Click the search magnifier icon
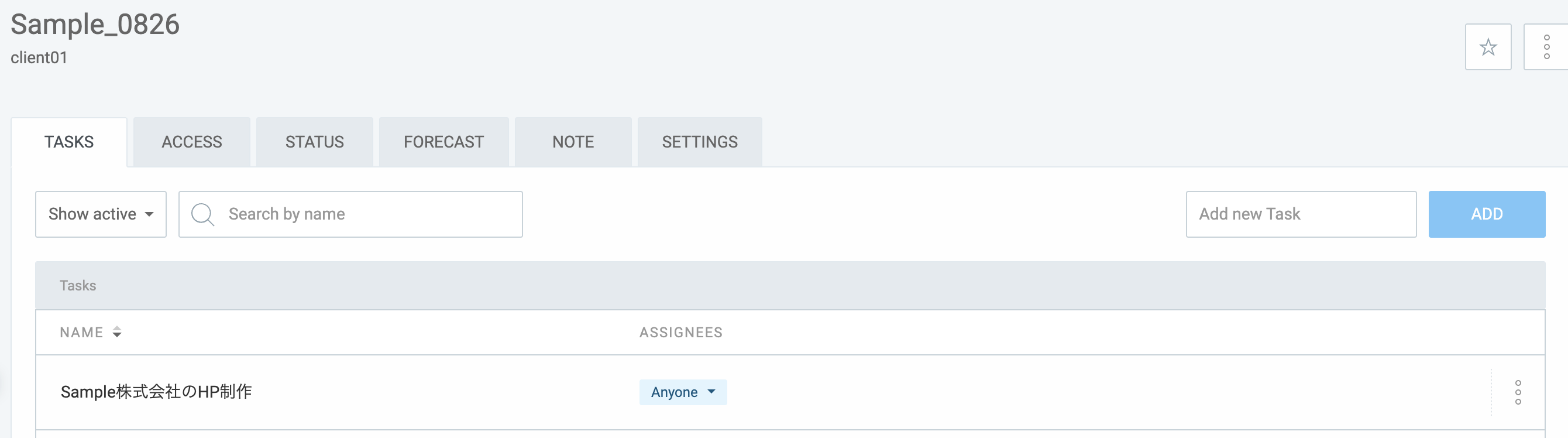This screenshot has height=438, width=1568. coord(202,214)
